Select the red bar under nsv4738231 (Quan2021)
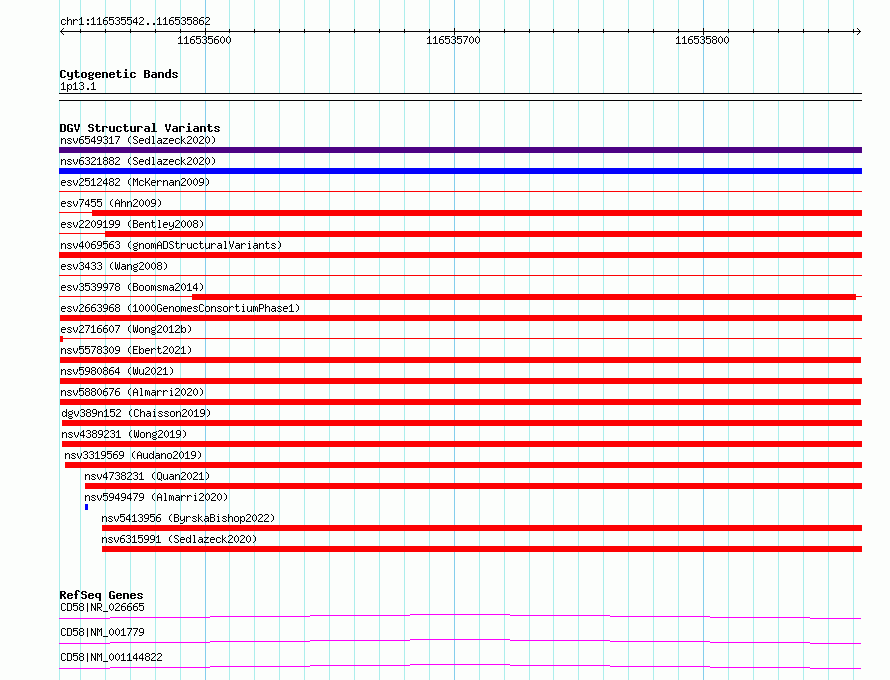This screenshot has height=680, width=890. click(473, 486)
